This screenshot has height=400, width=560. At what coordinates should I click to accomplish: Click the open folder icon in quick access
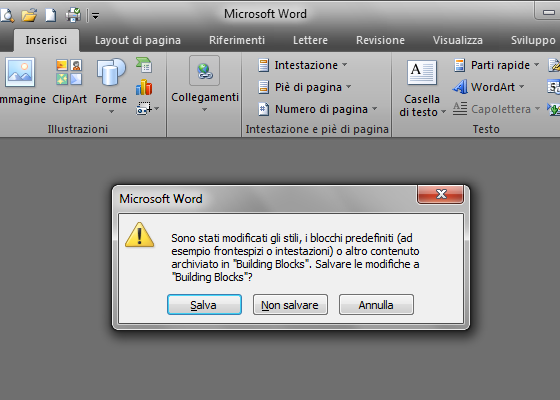[x=29, y=15]
